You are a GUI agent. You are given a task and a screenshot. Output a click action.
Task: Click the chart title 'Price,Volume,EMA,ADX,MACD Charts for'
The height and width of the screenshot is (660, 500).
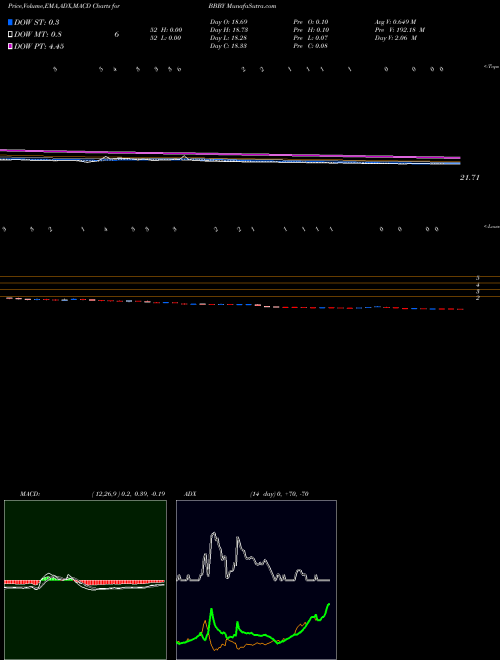[64, 6]
